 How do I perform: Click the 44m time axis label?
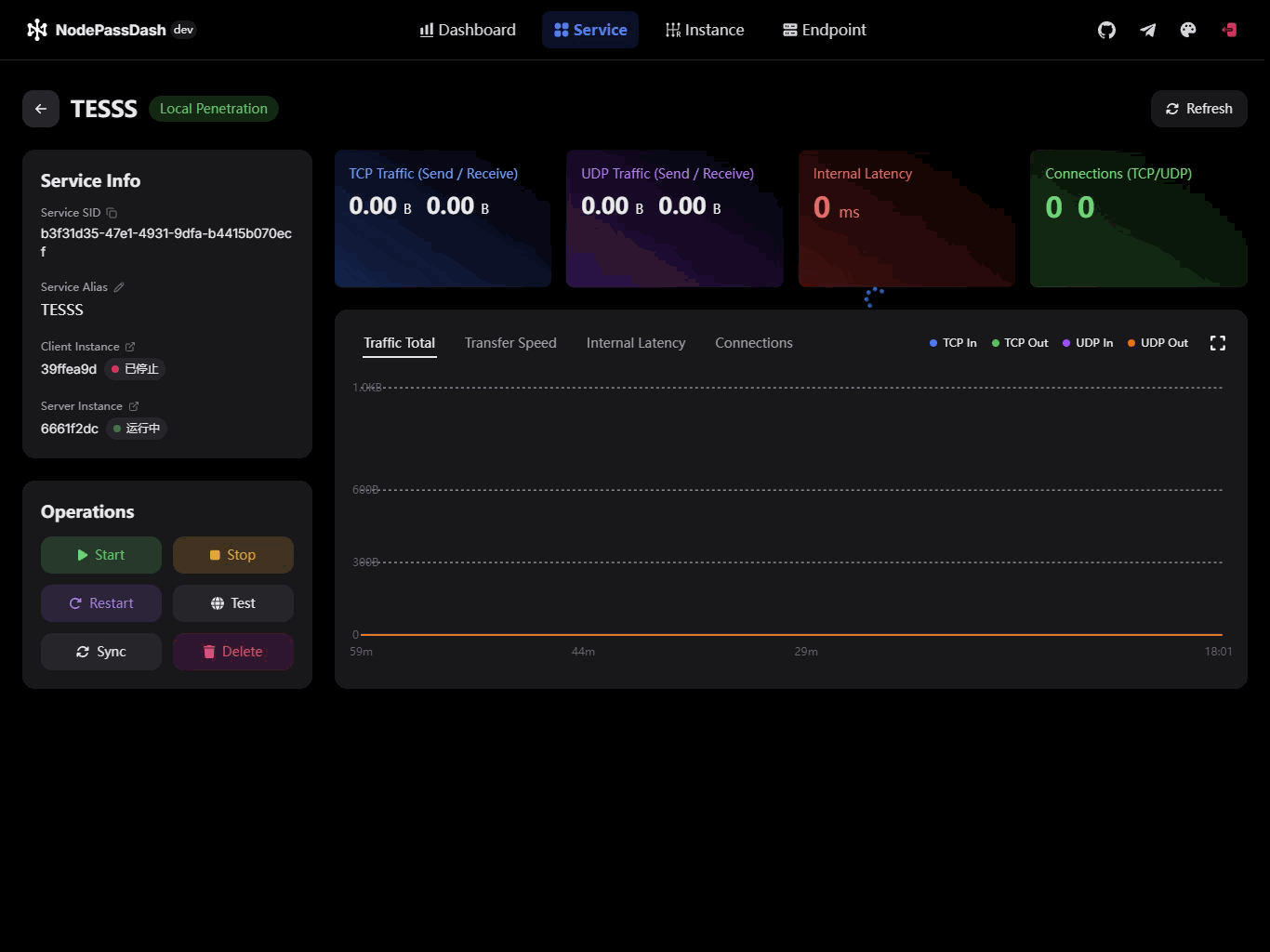coord(583,652)
